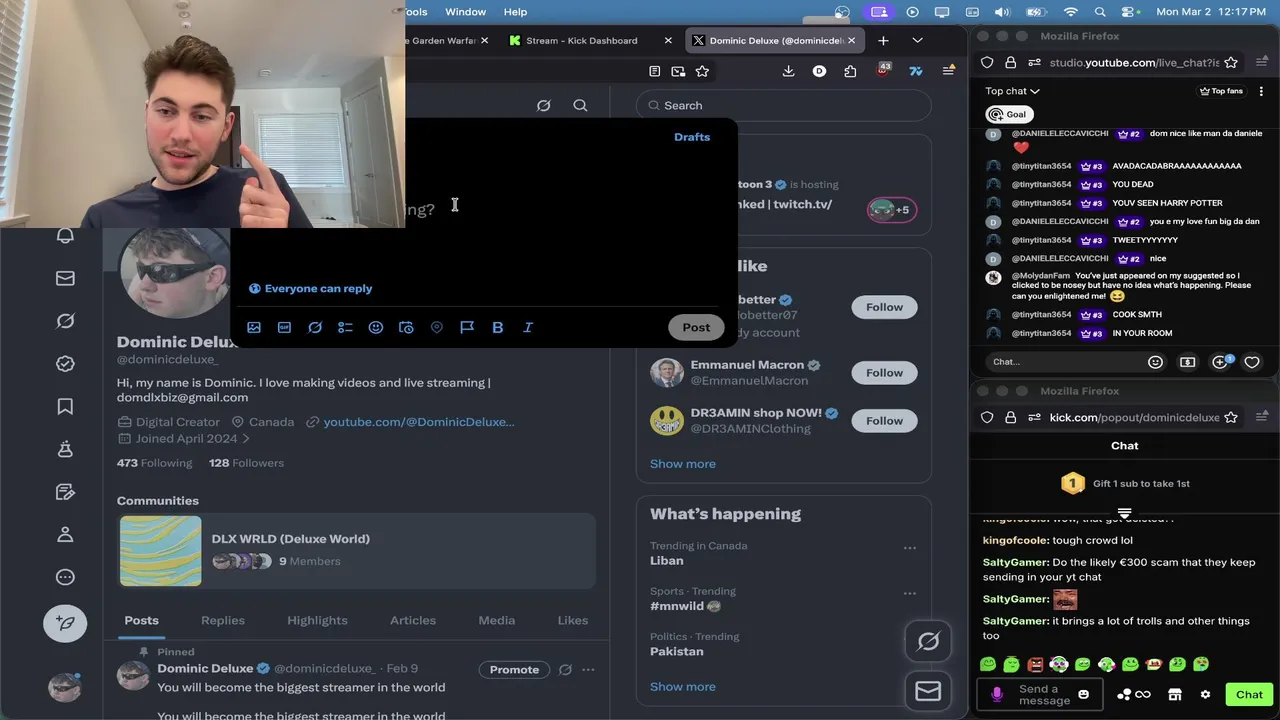Click Show more under who to follow
Screen dimensions: 1280x720
coord(683,463)
